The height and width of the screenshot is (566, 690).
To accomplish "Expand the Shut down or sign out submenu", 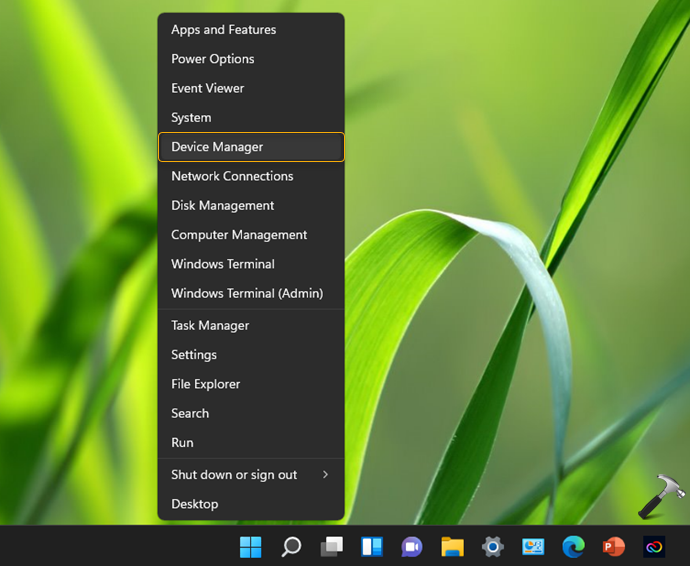I will (250, 475).
